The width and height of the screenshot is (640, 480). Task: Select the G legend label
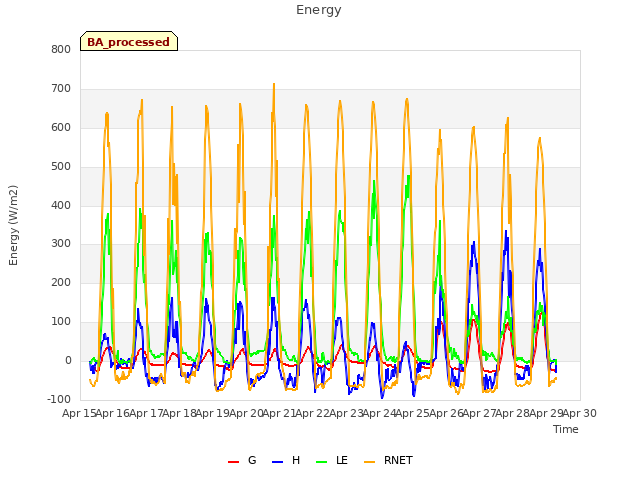pos(252,460)
